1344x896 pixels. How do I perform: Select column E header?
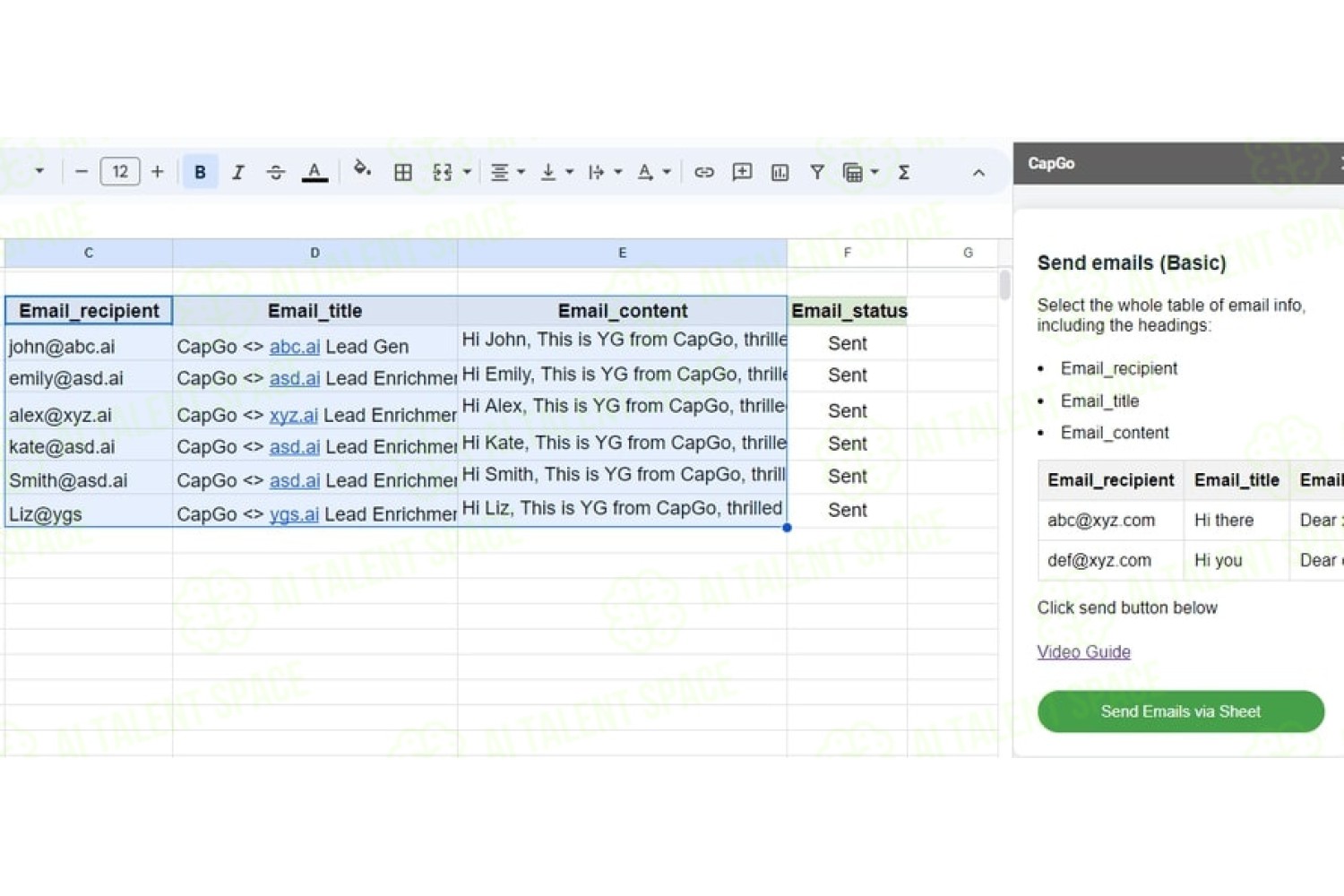tap(623, 254)
